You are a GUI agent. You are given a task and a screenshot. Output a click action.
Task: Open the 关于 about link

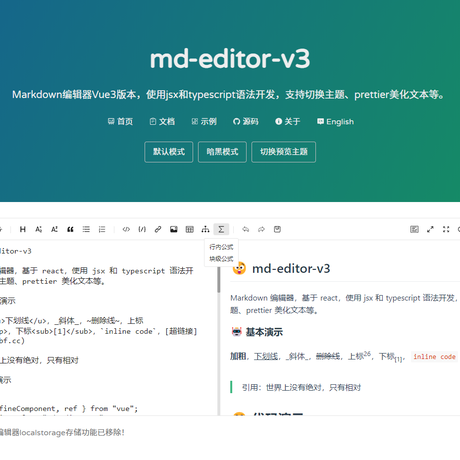(x=288, y=122)
